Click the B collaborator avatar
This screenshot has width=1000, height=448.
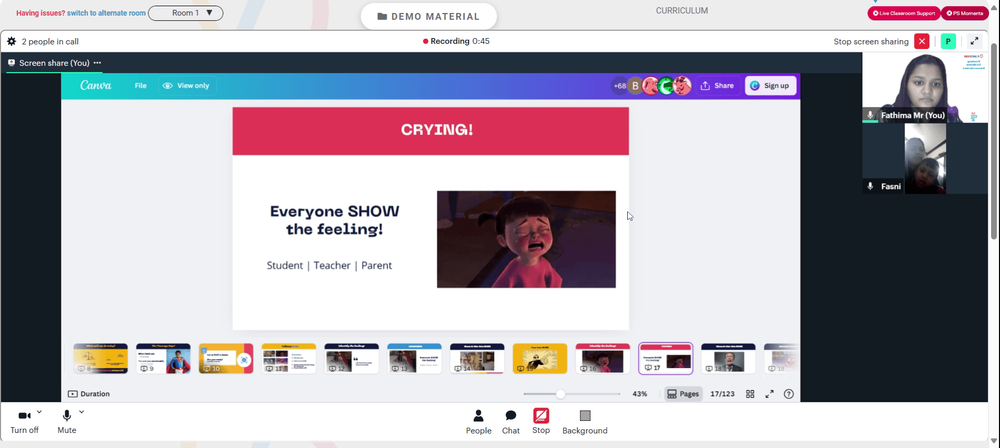pyautogui.click(x=635, y=86)
